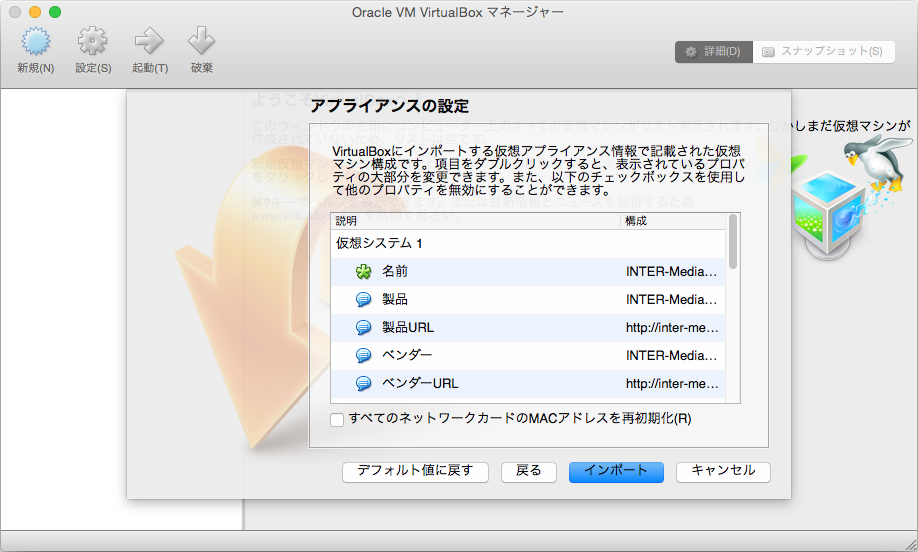
Task: Click the INTER-Media value in 製品 row
Action: (x=672, y=300)
